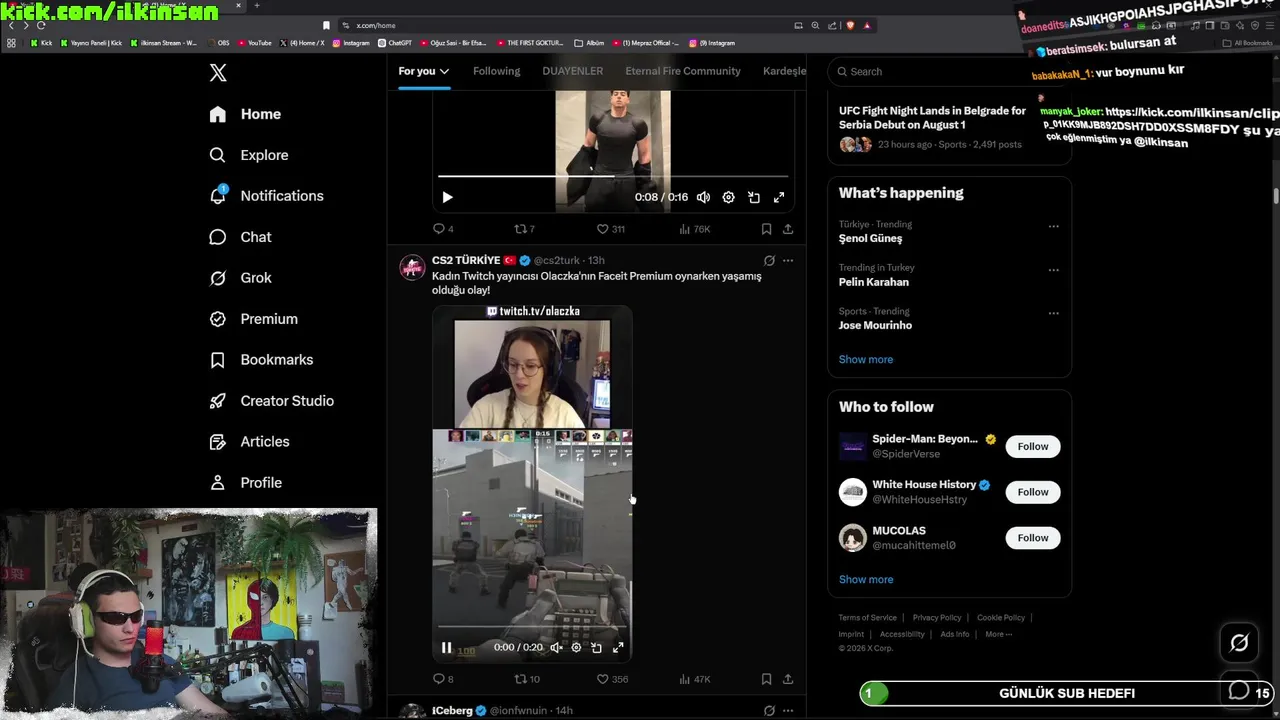This screenshot has height=720, width=1280.
Task: Open the Chat section
Action: click(240, 237)
